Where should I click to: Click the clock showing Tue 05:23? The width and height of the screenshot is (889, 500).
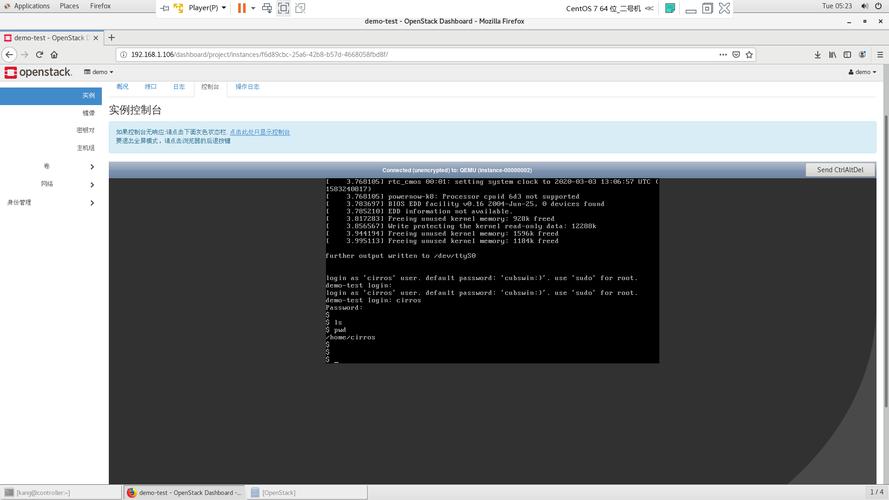pyautogui.click(x=837, y=6)
